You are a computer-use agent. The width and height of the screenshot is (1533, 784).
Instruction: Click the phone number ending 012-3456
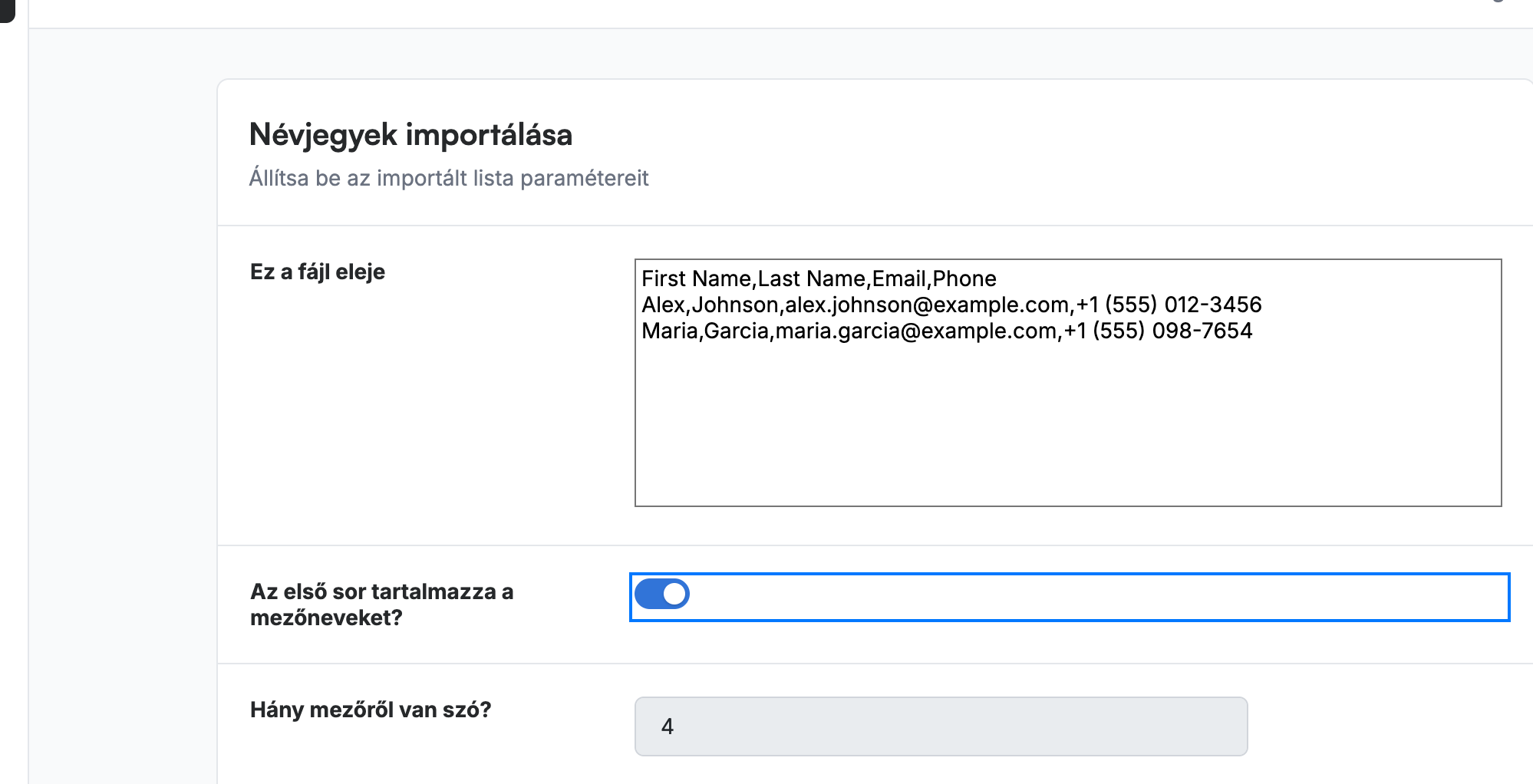coord(1169,305)
